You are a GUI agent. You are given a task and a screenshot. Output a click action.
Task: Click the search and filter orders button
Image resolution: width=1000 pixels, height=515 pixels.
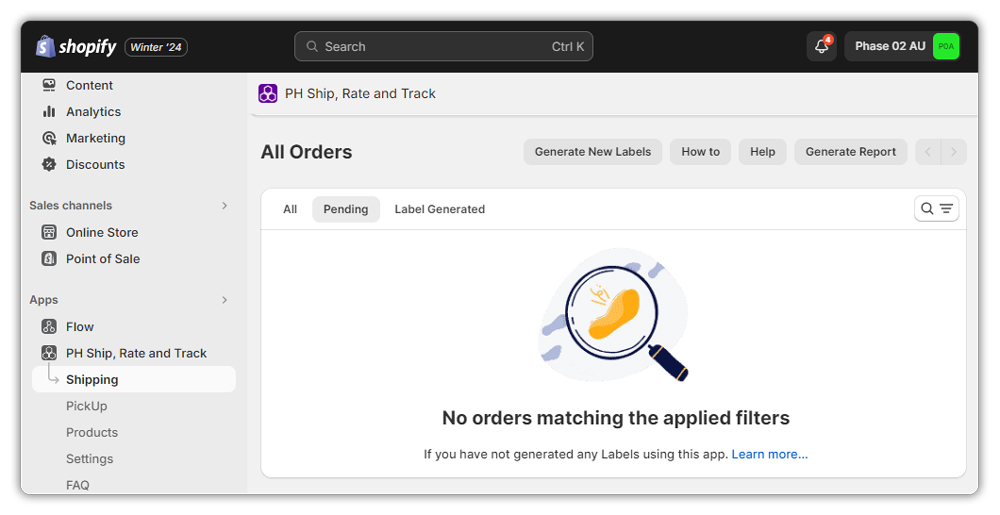click(x=936, y=208)
